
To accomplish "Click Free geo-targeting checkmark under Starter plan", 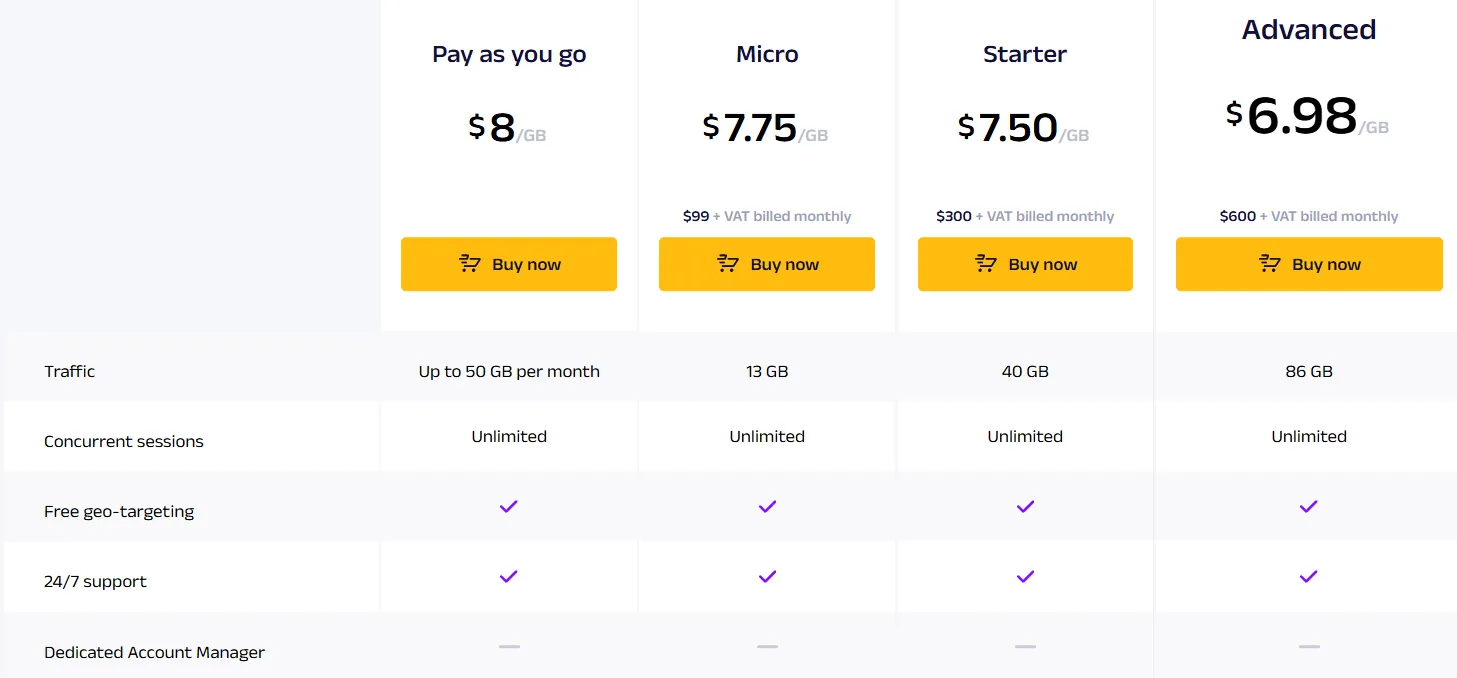I will click(x=1025, y=507).
